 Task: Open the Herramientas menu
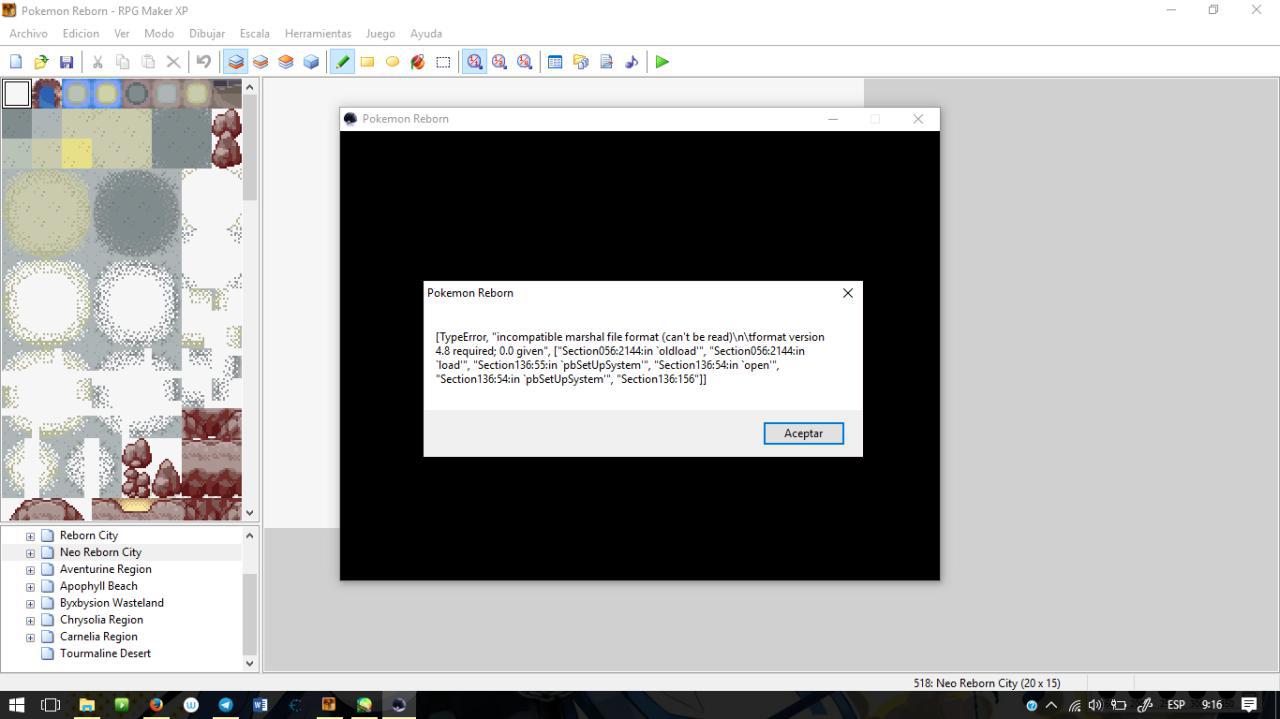click(317, 33)
